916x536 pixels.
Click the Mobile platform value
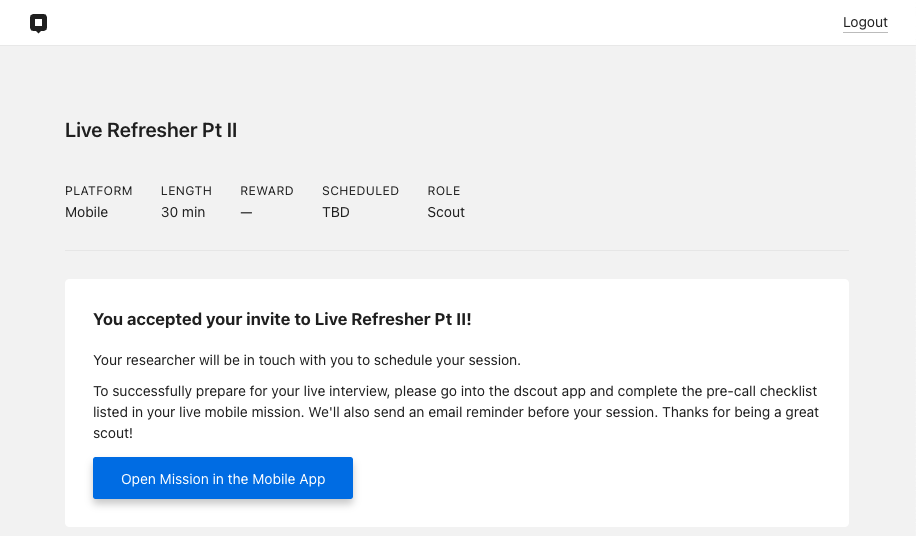coord(86,212)
